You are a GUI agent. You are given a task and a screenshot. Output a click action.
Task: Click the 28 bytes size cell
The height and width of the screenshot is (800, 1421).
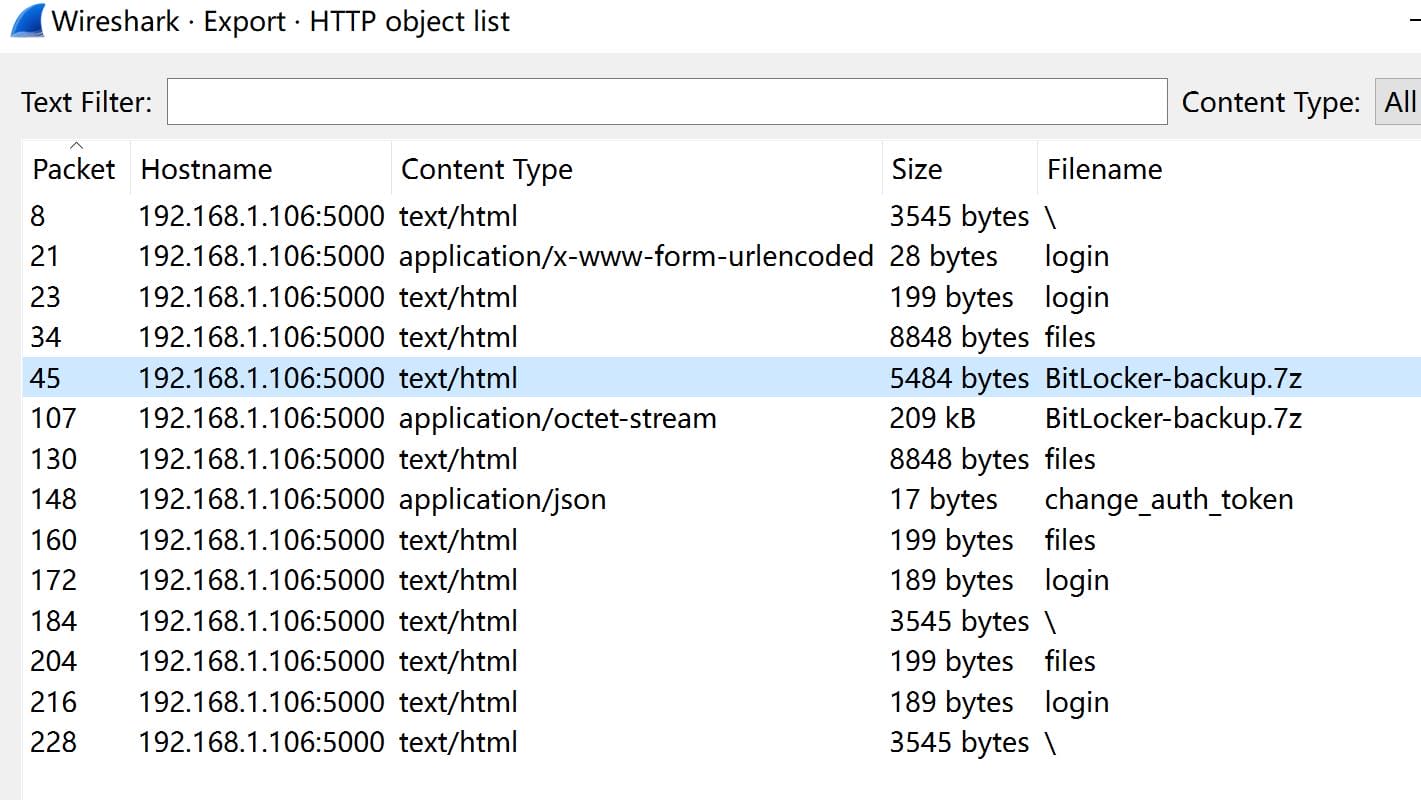click(943, 256)
